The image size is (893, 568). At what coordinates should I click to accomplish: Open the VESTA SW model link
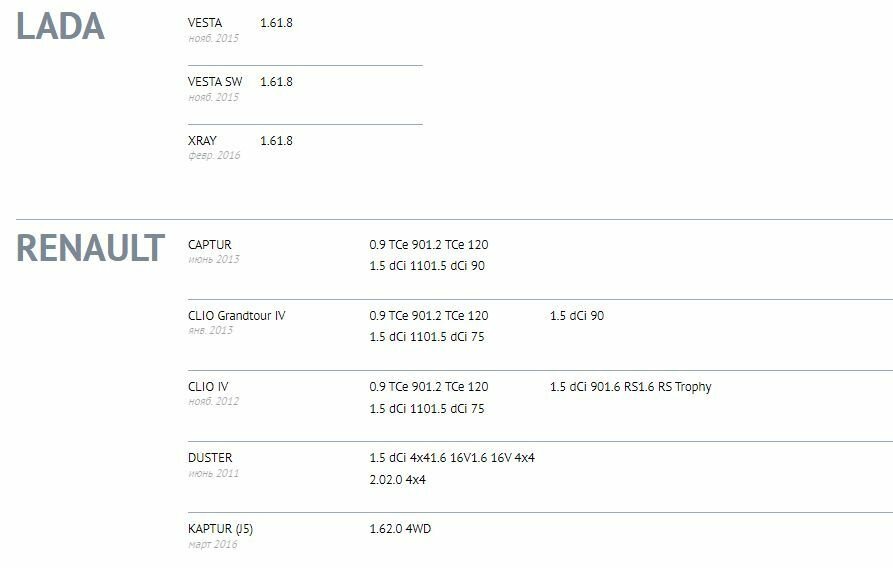pyautogui.click(x=215, y=81)
